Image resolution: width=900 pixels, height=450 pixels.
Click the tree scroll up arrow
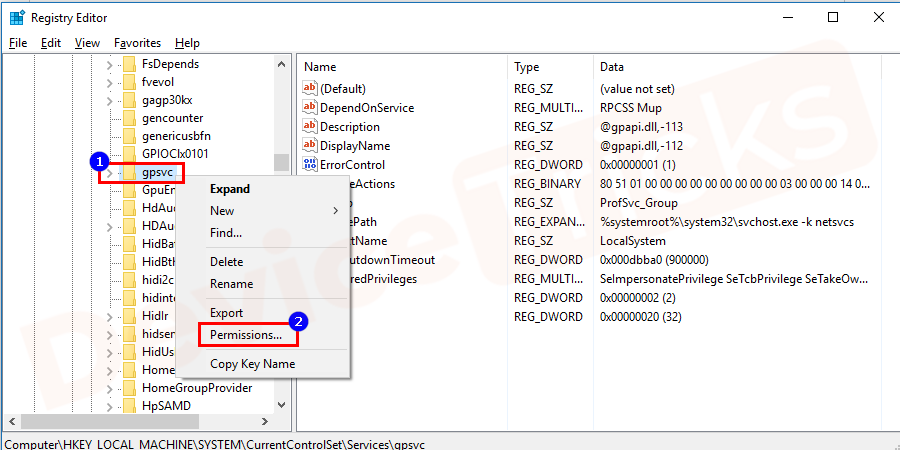pos(281,64)
